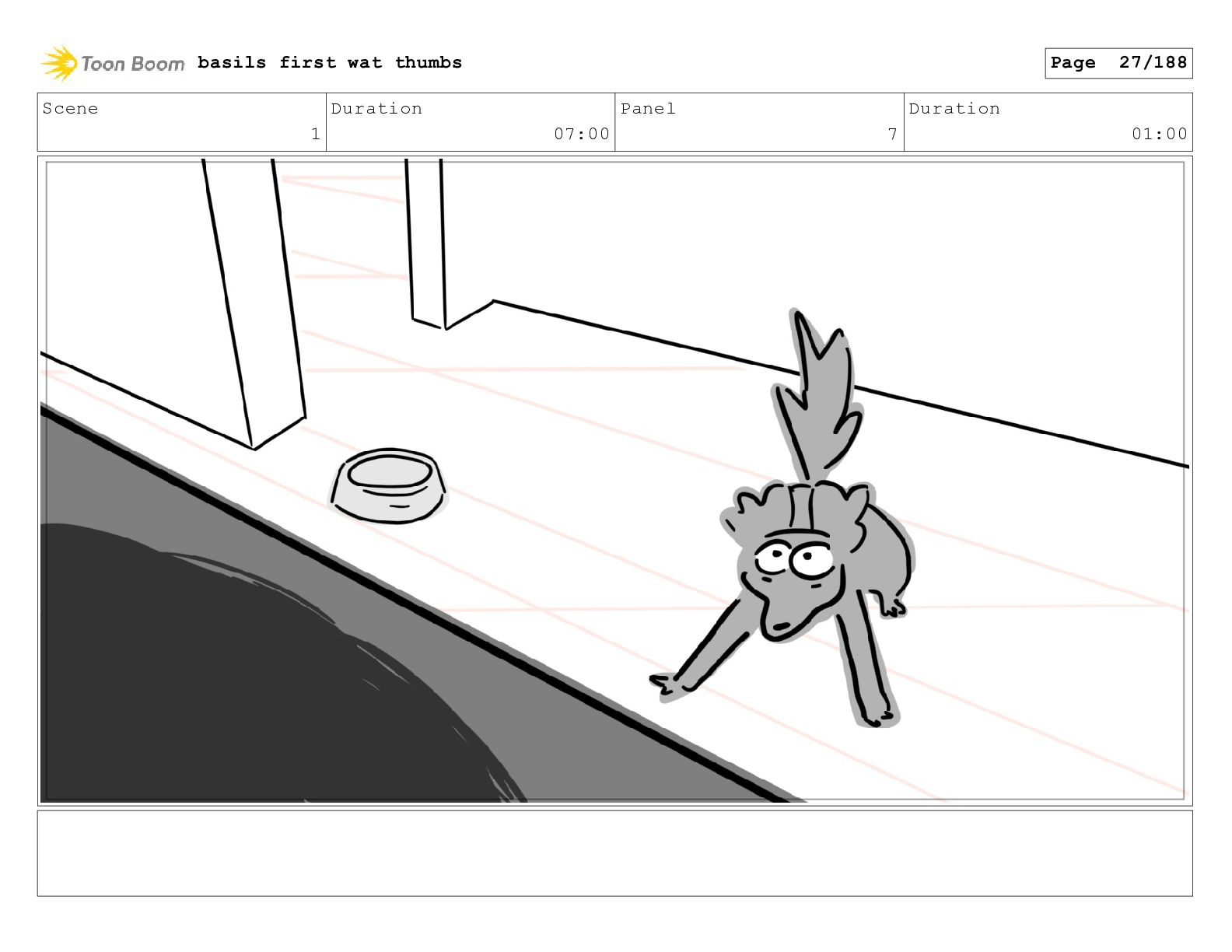This screenshot has height=952, width=1232.
Task: Click the Toon Boom logo
Action: pyautogui.click(x=113, y=63)
